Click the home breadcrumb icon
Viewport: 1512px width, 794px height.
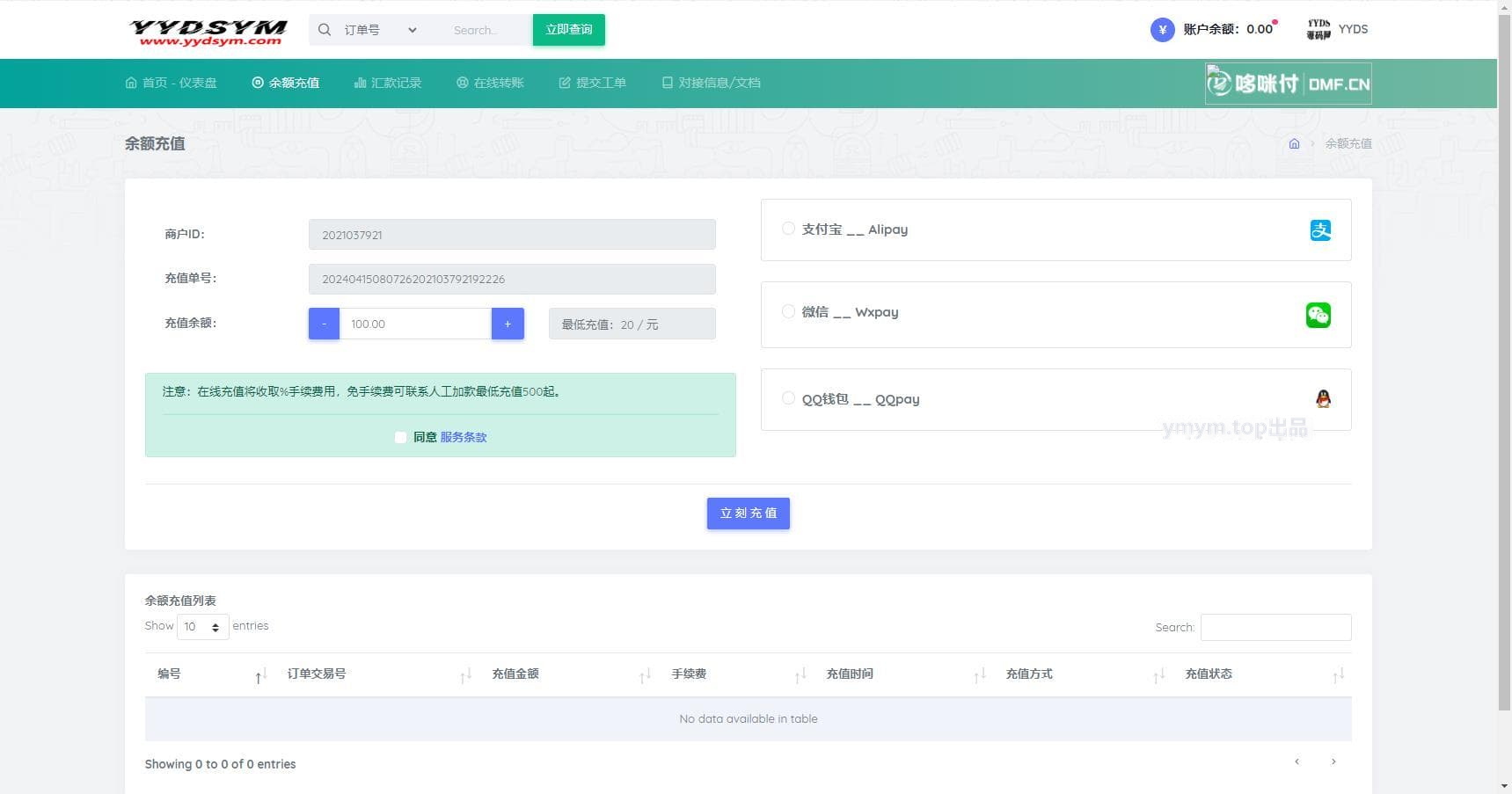click(x=1294, y=143)
